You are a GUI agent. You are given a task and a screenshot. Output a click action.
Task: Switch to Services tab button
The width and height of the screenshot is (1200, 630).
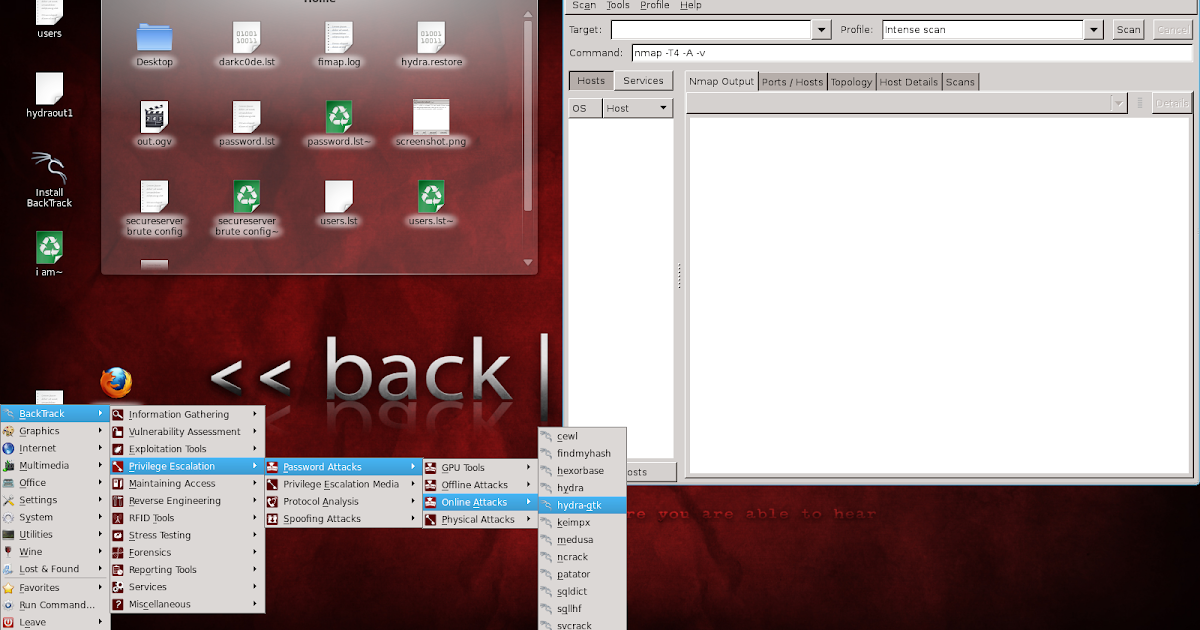643,81
